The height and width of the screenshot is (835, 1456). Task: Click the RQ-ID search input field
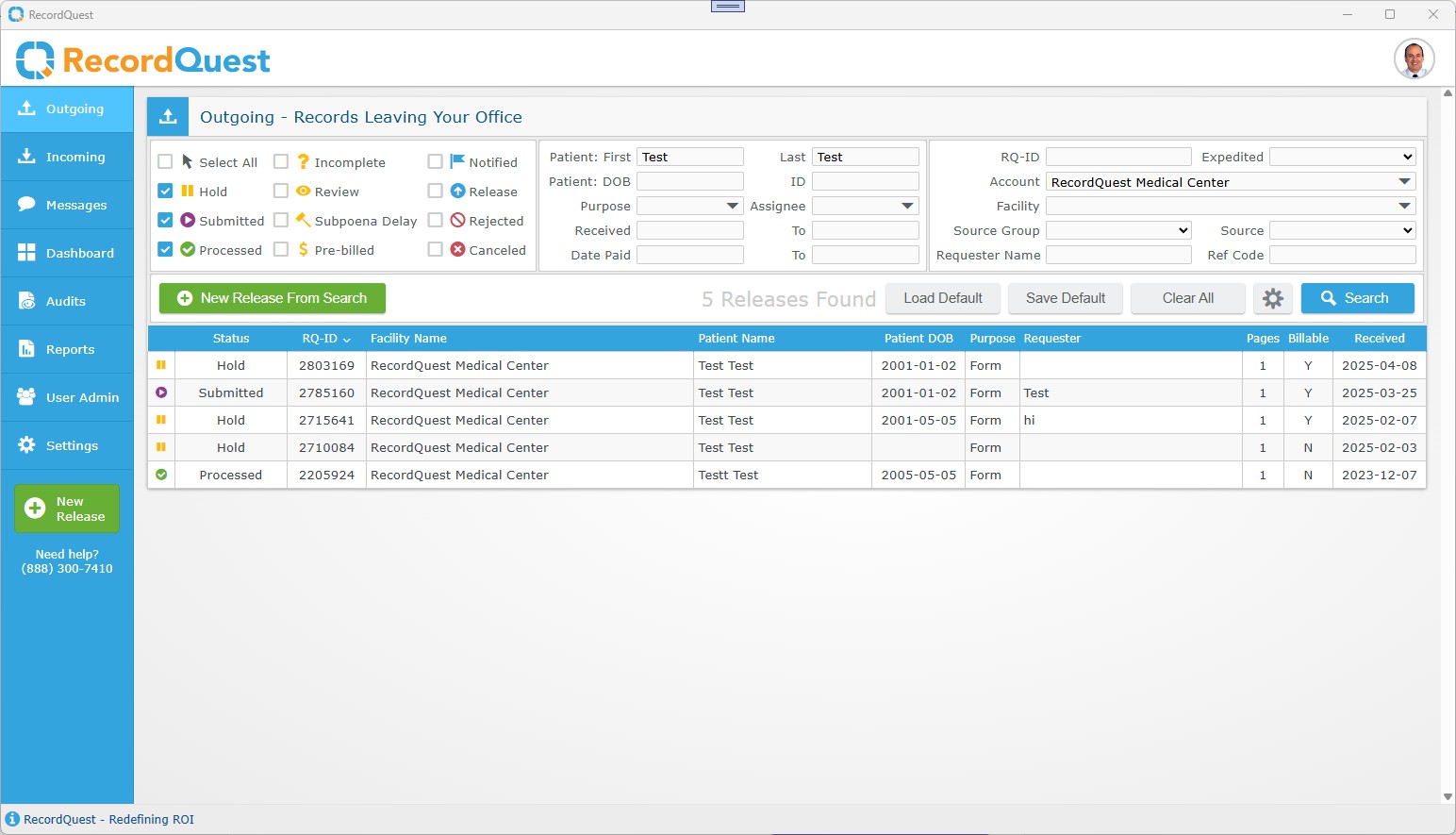pos(1119,157)
